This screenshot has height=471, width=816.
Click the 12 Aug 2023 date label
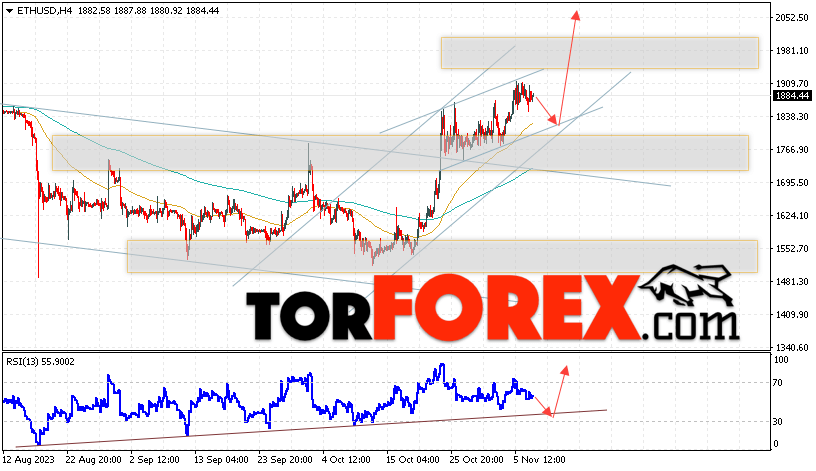28,460
